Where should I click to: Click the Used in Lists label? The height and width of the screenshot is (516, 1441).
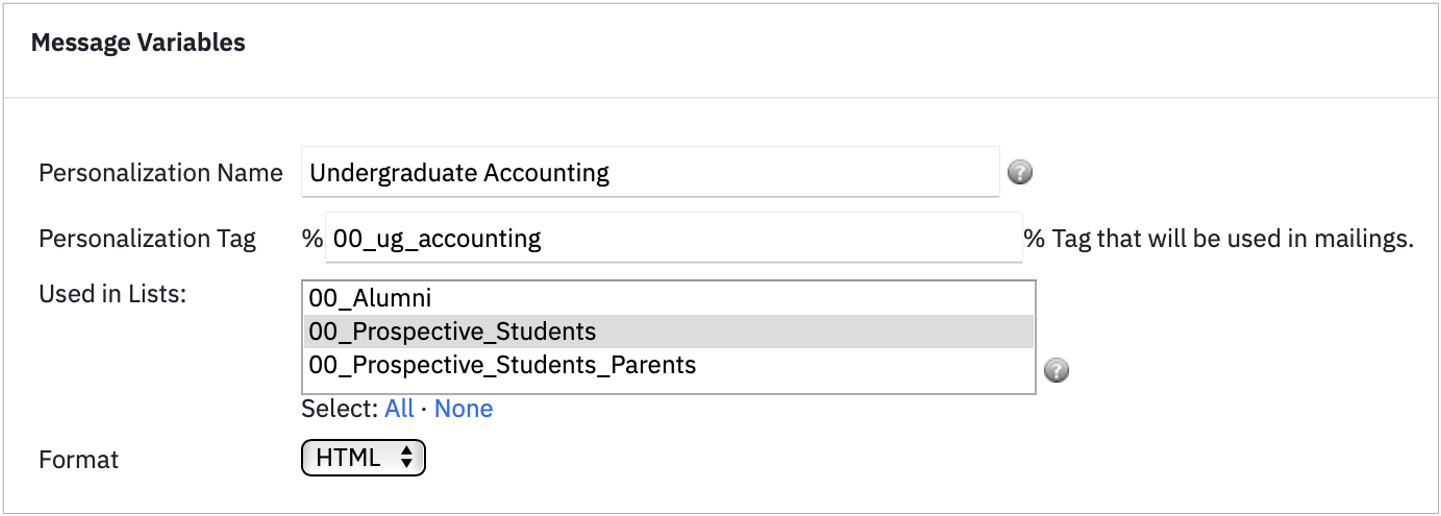coord(113,294)
